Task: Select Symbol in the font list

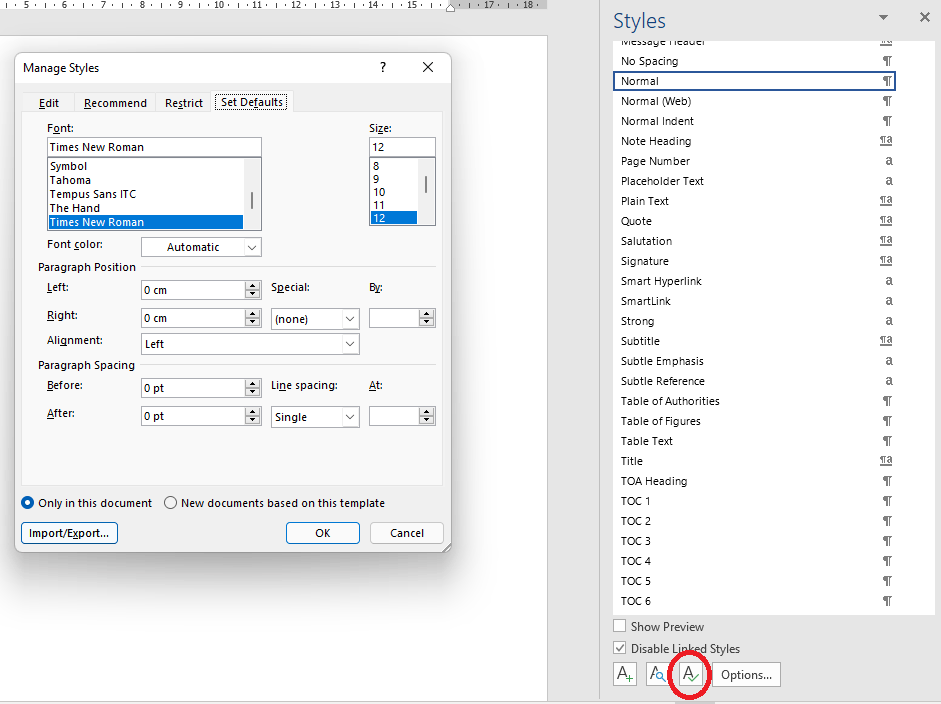Action: pyautogui.click(x=68, y=166)
